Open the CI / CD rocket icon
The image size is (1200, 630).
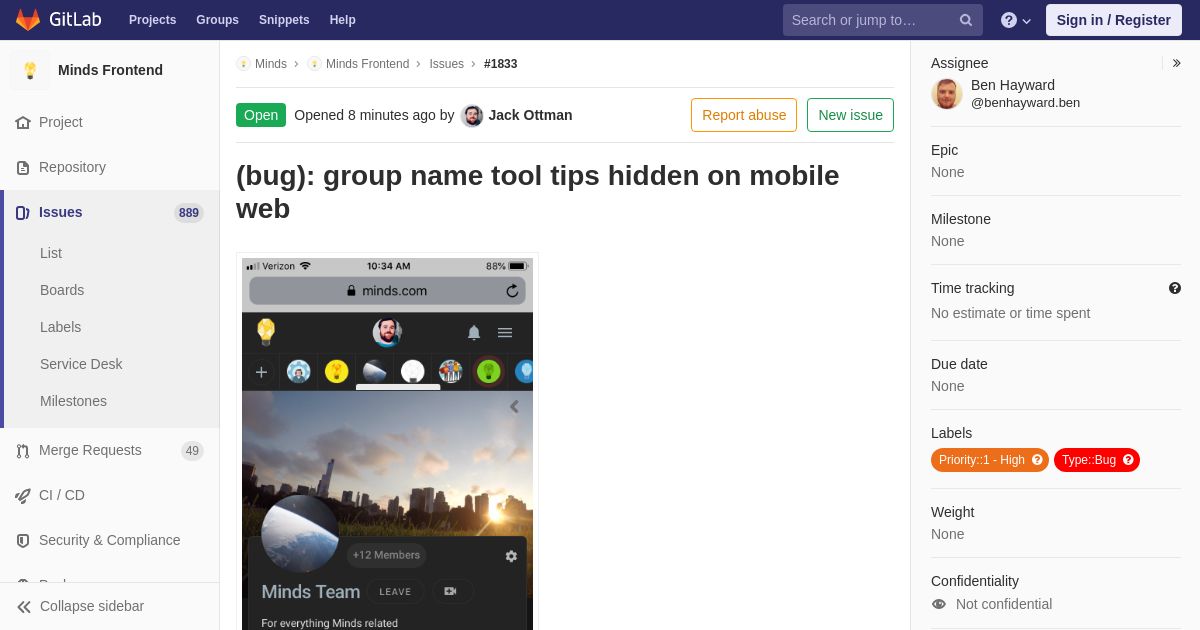pos(23,495)
